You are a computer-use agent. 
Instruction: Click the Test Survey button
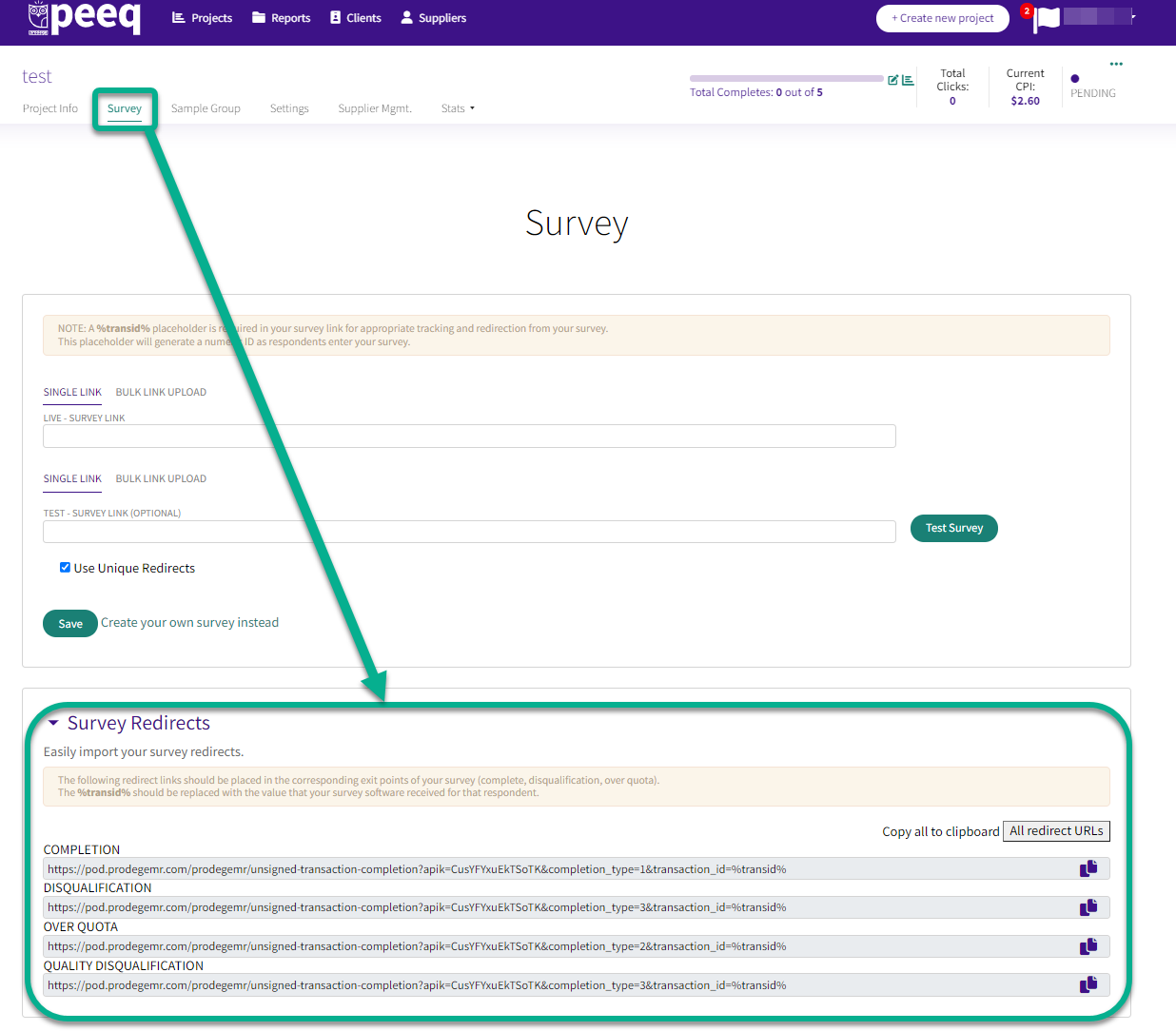pos(953,528)
